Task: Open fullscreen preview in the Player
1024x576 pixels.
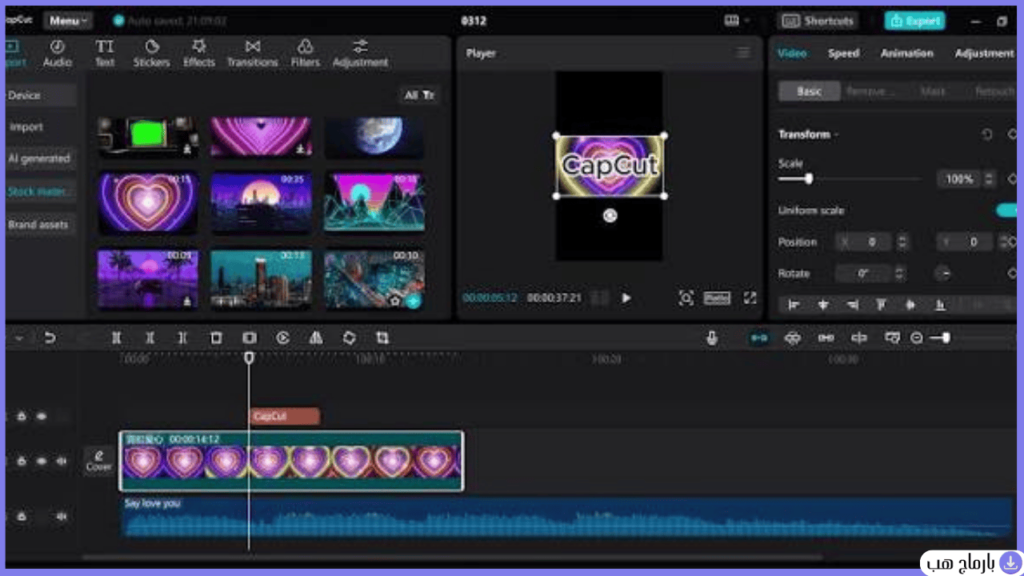Action: (x=750, y=298)
